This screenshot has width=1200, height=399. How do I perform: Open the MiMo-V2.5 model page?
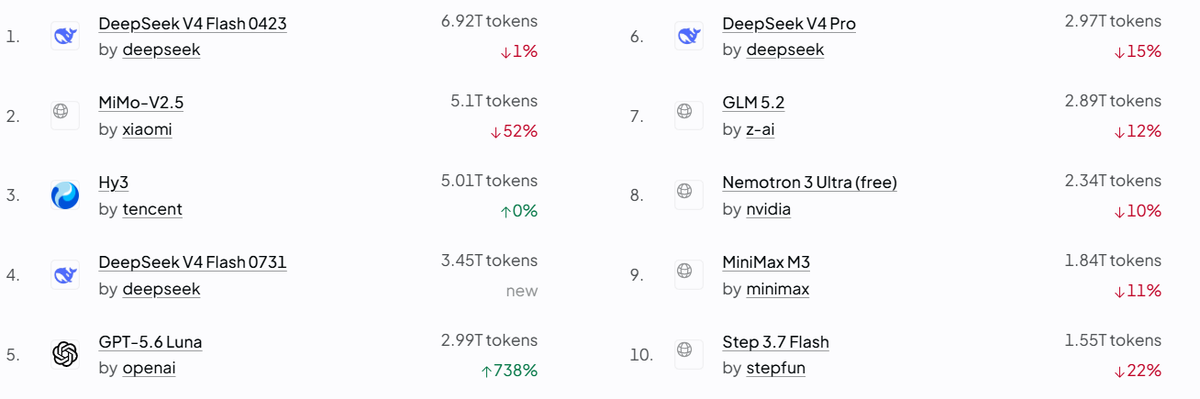coord(141,103)
